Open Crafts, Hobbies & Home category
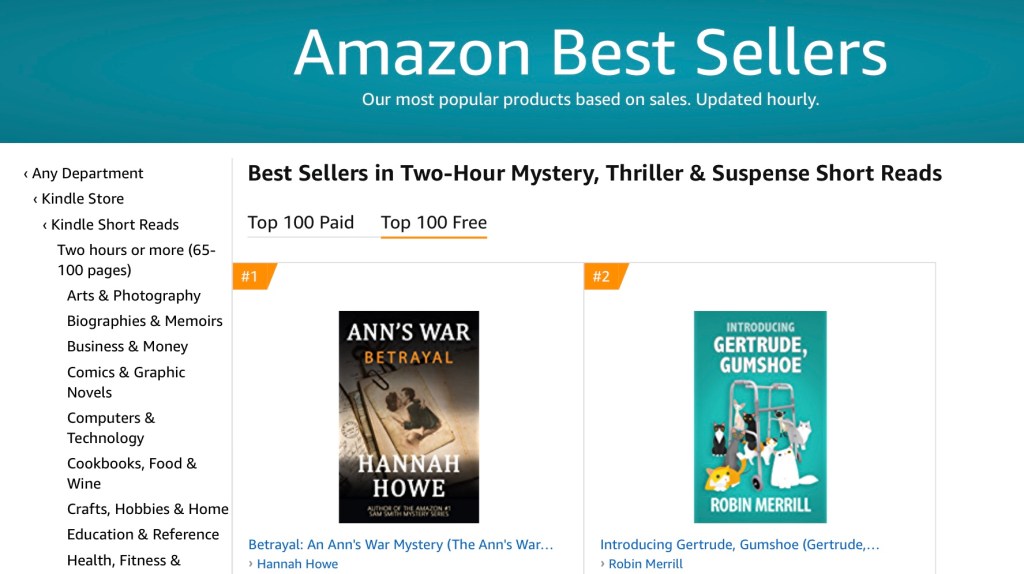1024x574 pixels. [148, 509]
